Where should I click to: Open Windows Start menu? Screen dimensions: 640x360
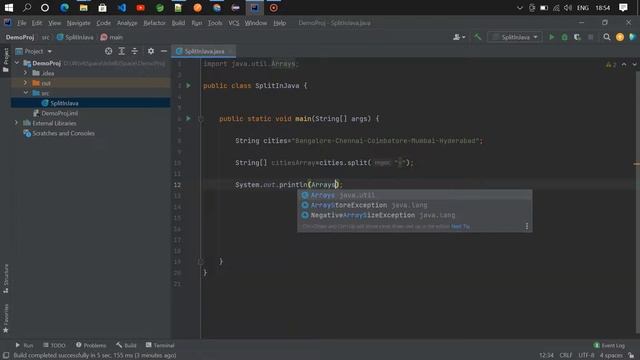coord(9,7)
